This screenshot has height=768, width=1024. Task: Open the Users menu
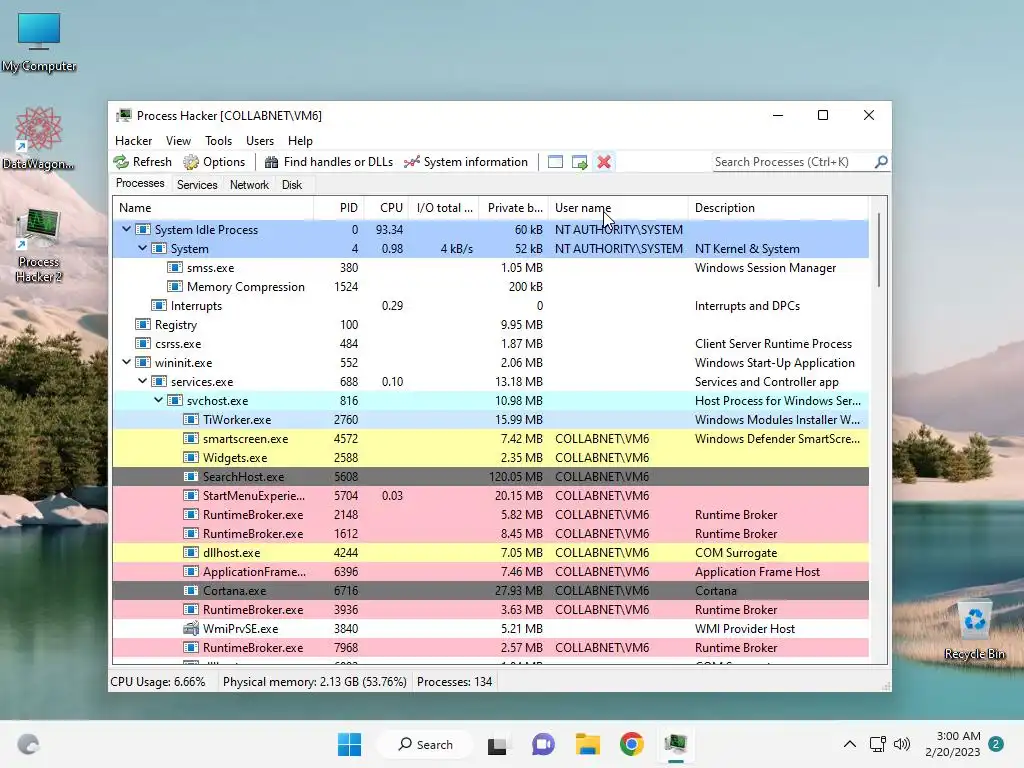(260, 140)
